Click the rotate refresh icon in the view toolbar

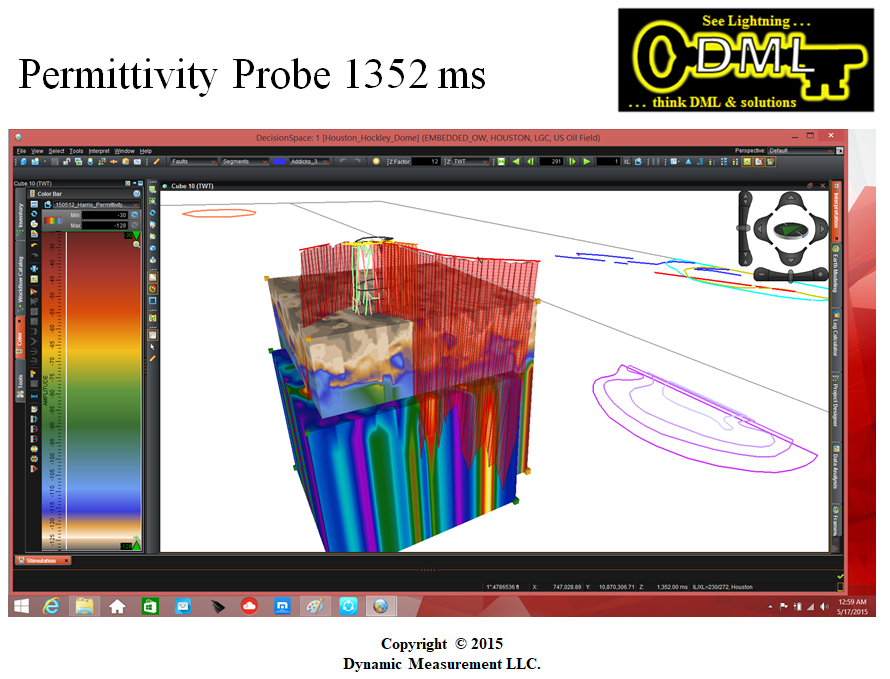(x=152, y=213)
